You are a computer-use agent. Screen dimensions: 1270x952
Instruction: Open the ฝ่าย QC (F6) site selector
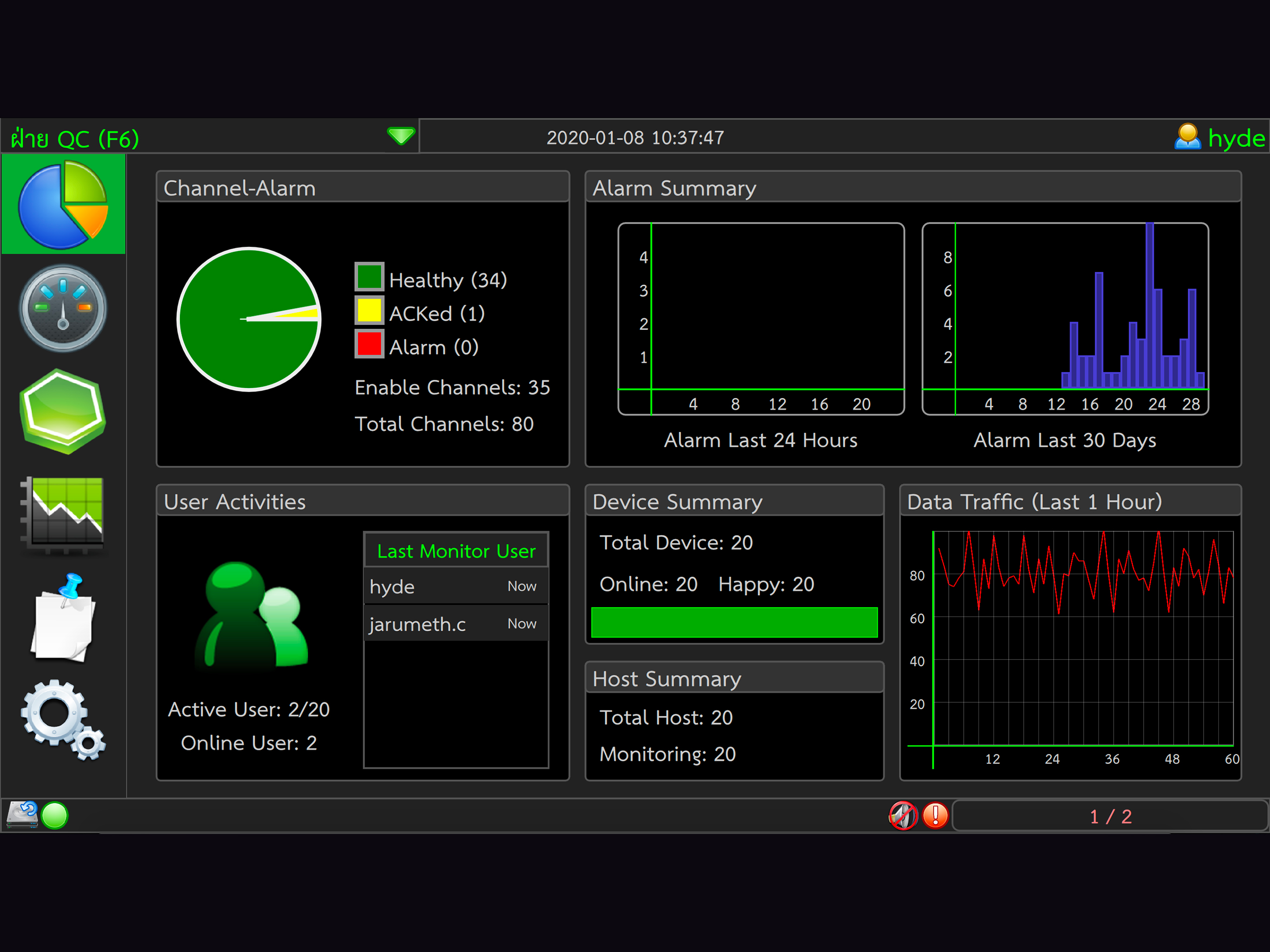click(210, 137)
